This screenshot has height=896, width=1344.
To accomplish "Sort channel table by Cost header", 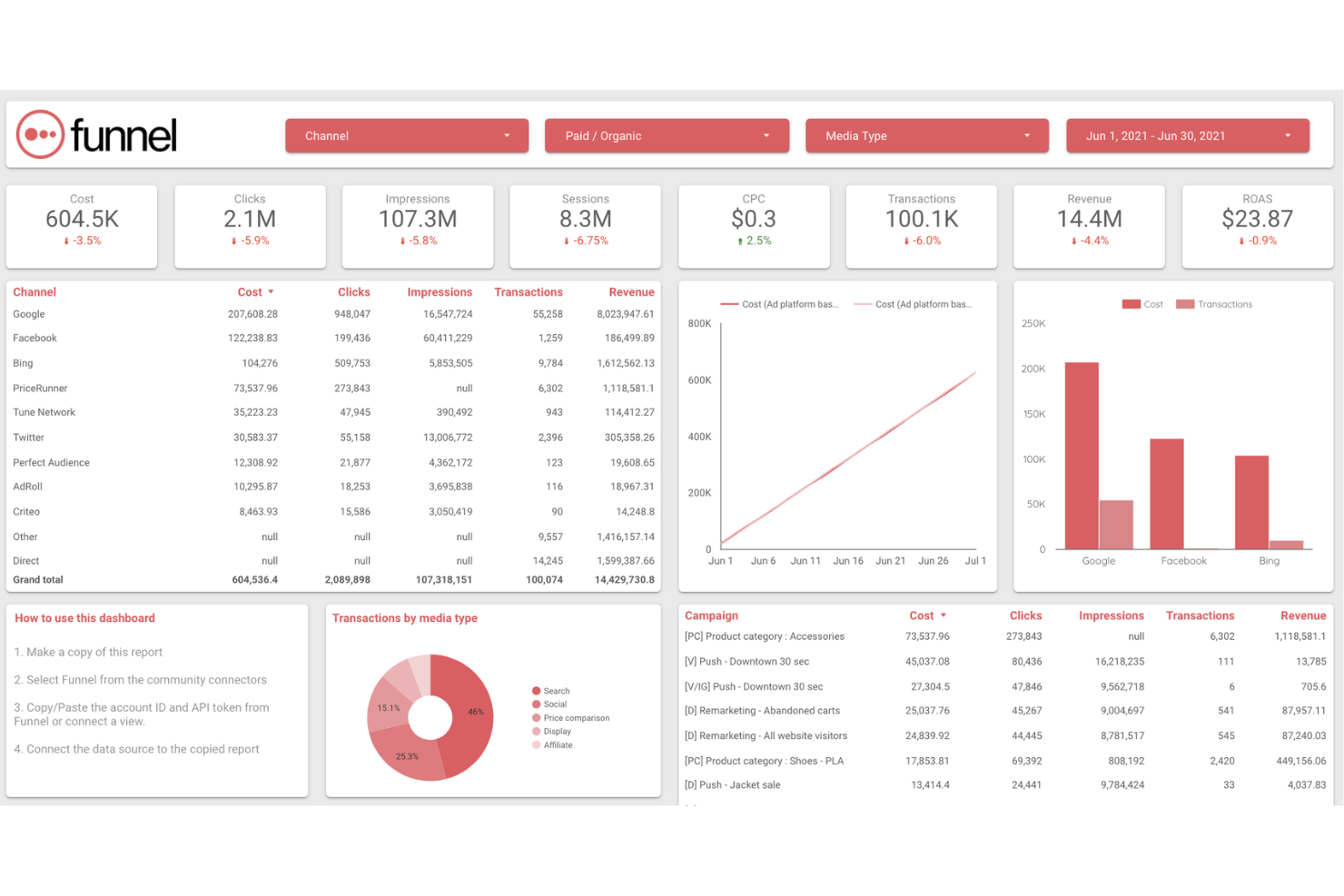I will point(250,292).
